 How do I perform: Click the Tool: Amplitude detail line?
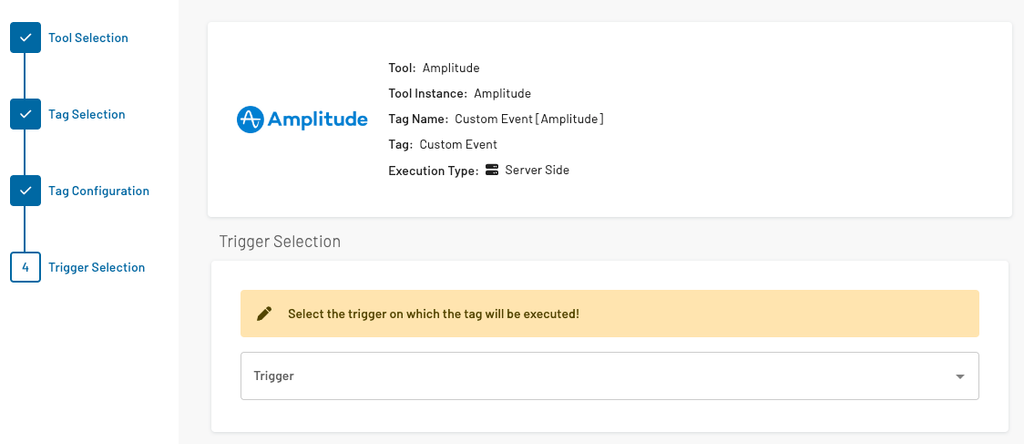click(x=434, y=68)
